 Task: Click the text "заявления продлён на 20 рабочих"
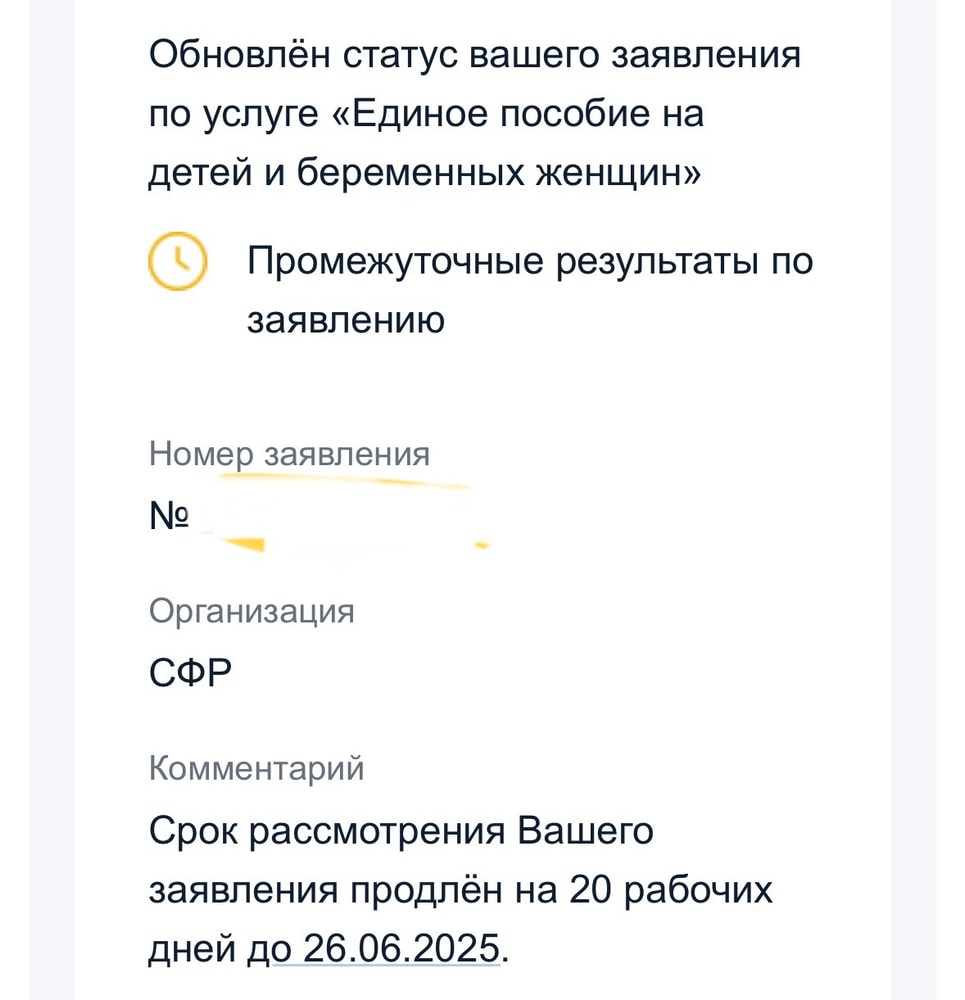[460, 890]
